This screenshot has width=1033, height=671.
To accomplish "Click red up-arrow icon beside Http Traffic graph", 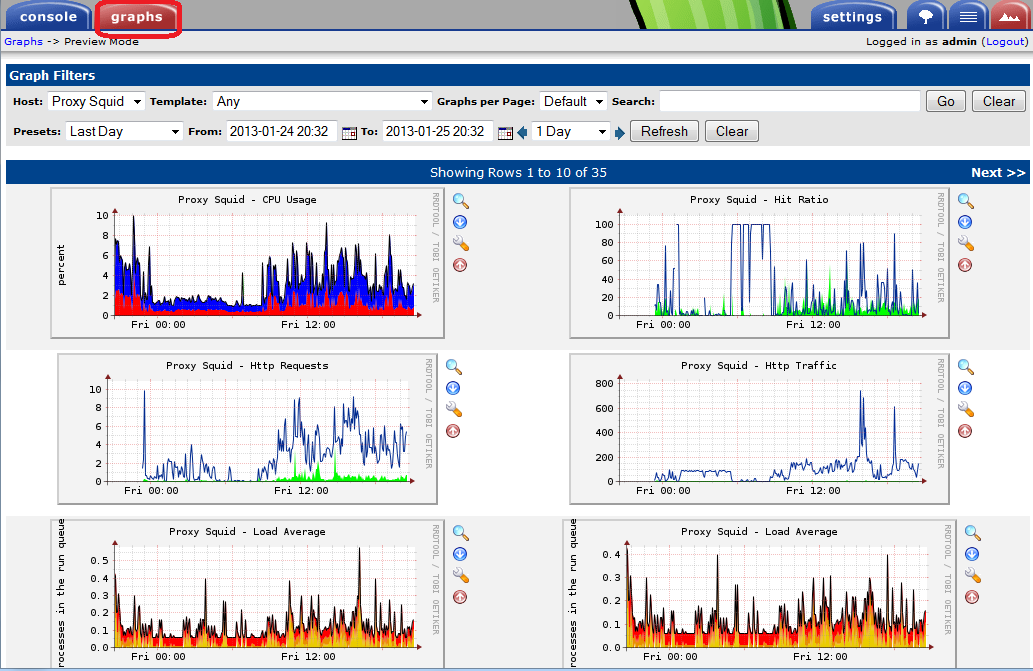I will pos(965,431).
